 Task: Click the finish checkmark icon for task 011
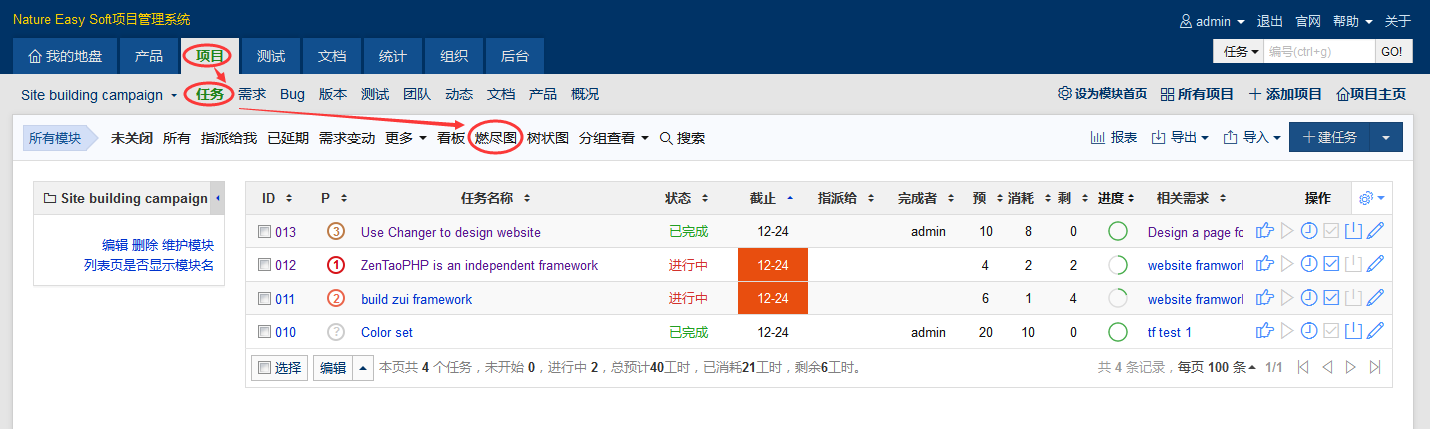1331,298
